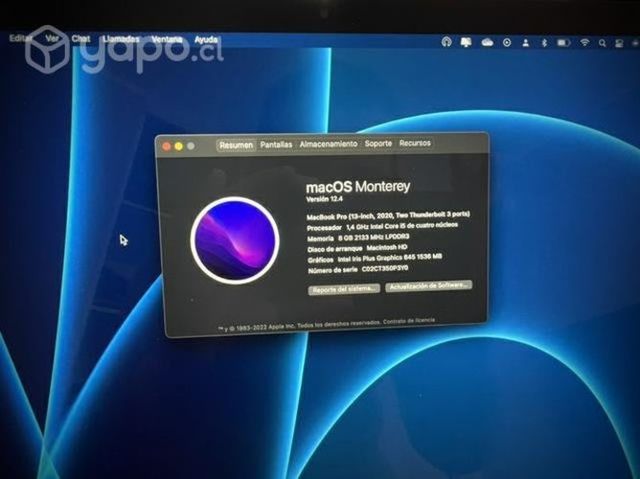
Task: Click the battery status icon
Action: 564,42
